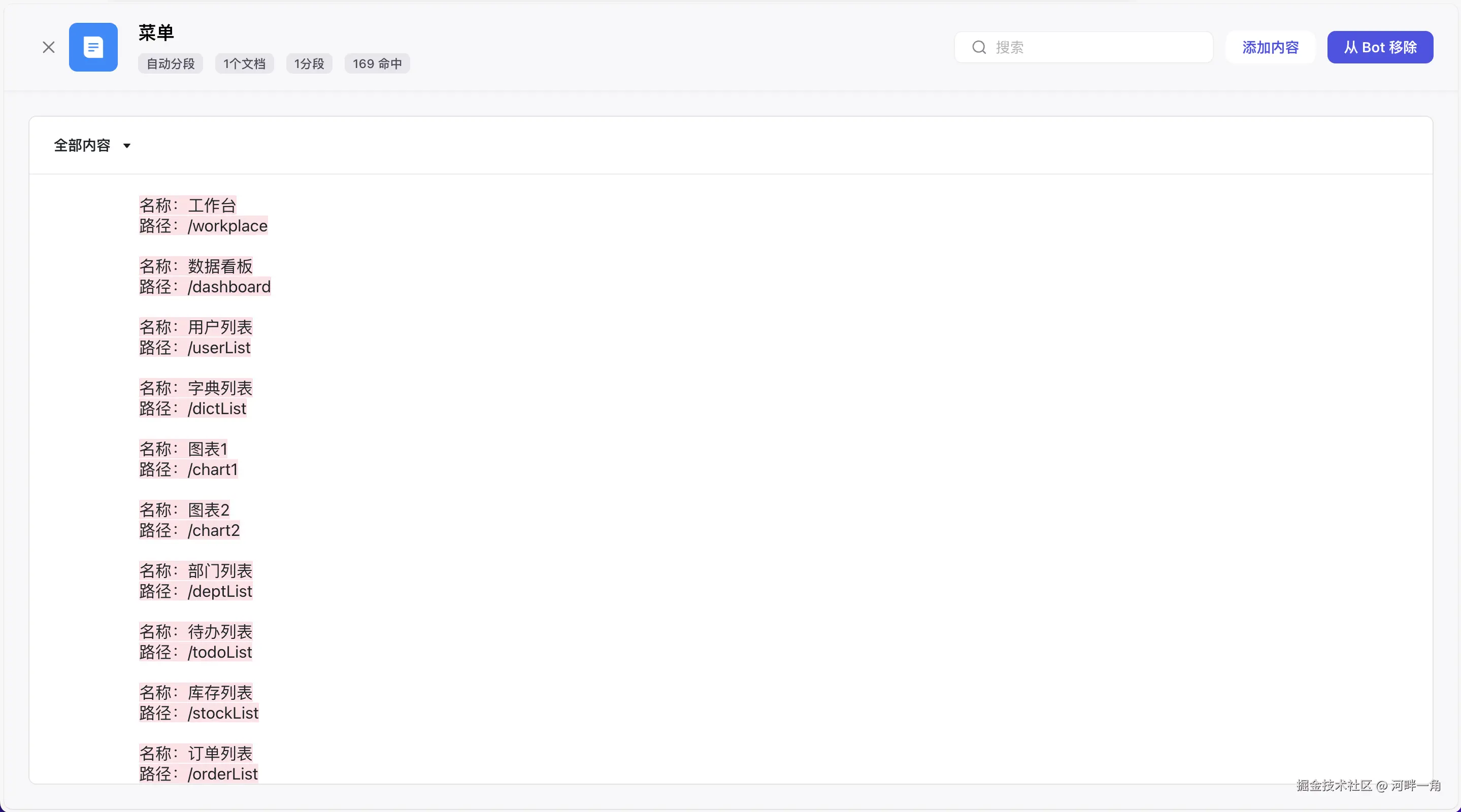
Task: Select the 自动分段 tag
Action: [170, 63]
